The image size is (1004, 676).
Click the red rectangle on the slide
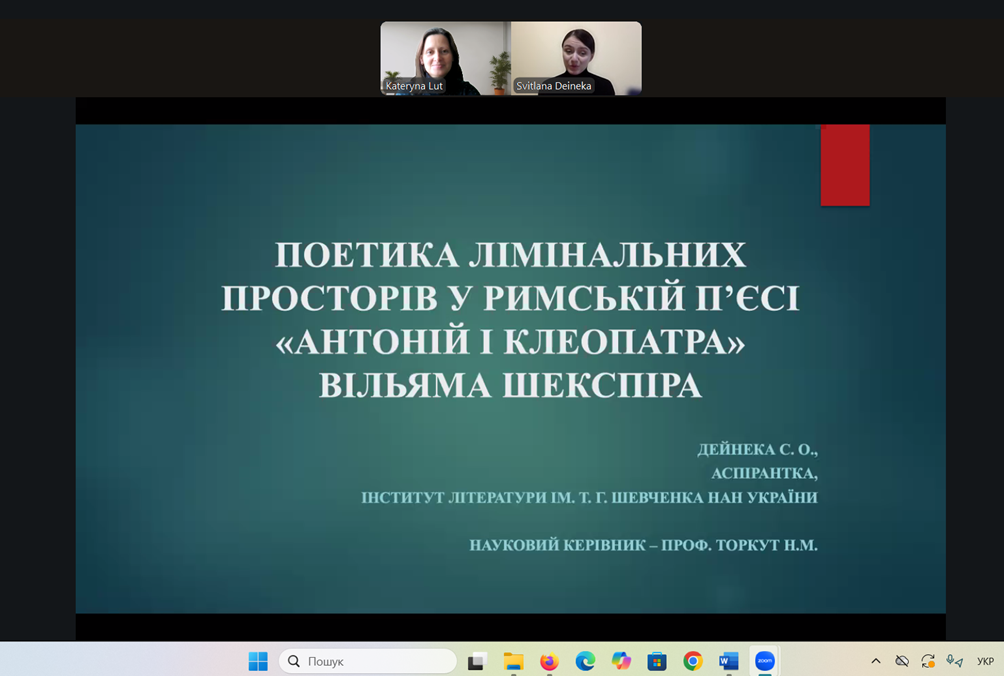point(845,165)
